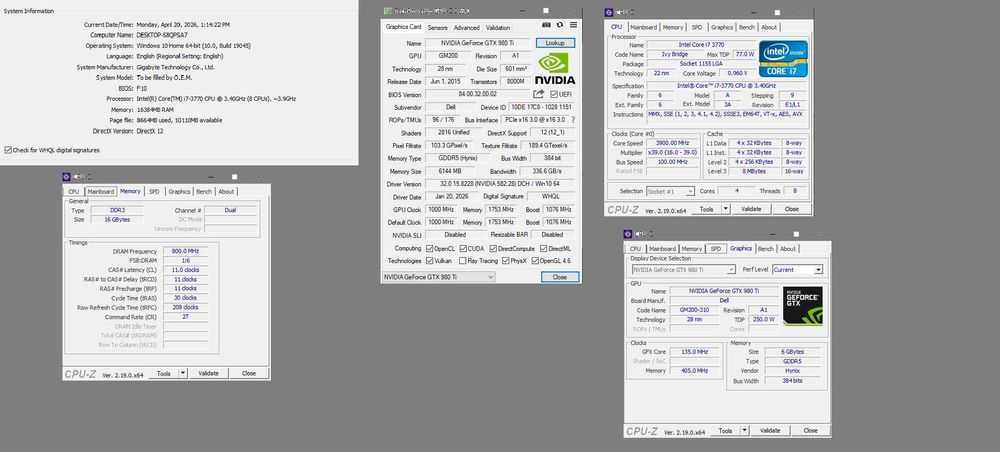This screenshot has width=1000, height=452.
Task: Click the Lookup button in GPU-Z
Action: pyautogui.click(x=555, y=43)
